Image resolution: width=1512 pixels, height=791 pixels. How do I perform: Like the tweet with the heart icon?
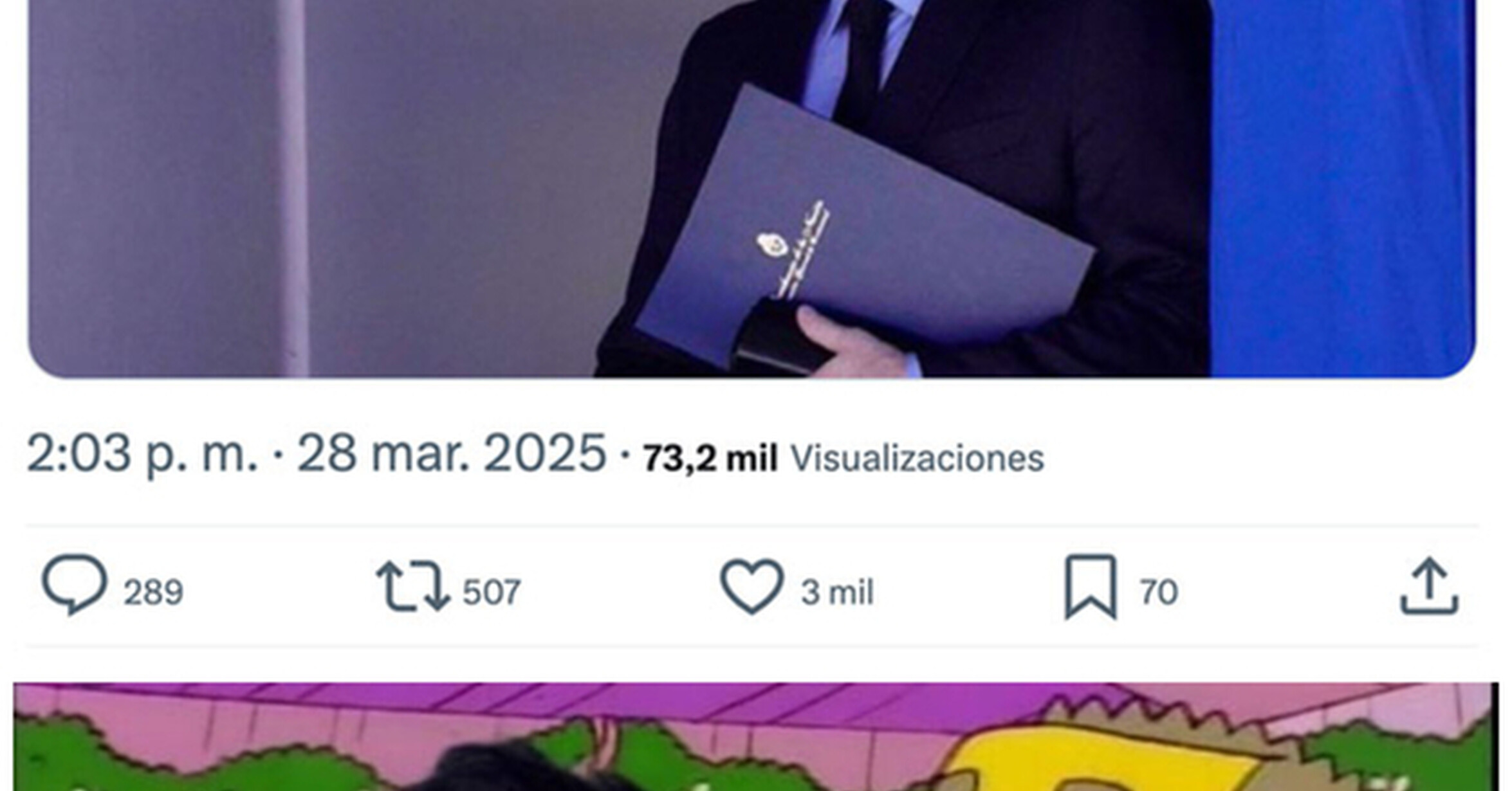click(x=751, y=586)
